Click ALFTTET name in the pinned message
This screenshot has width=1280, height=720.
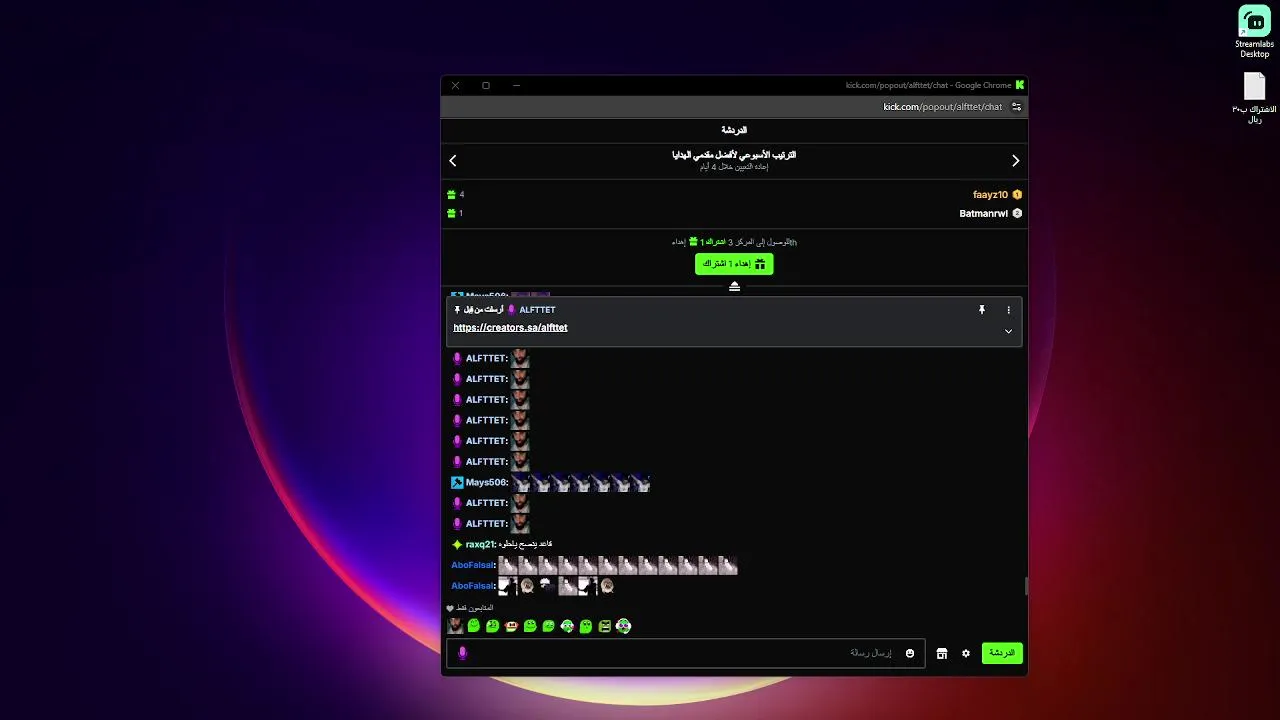[x=537, y=310]
